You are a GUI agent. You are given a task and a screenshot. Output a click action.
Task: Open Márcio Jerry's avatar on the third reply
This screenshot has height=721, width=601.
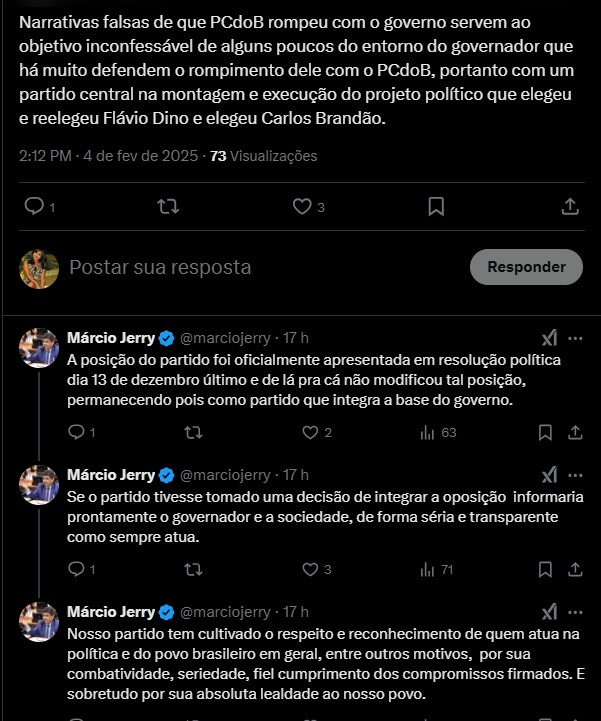tap(38, 621)
